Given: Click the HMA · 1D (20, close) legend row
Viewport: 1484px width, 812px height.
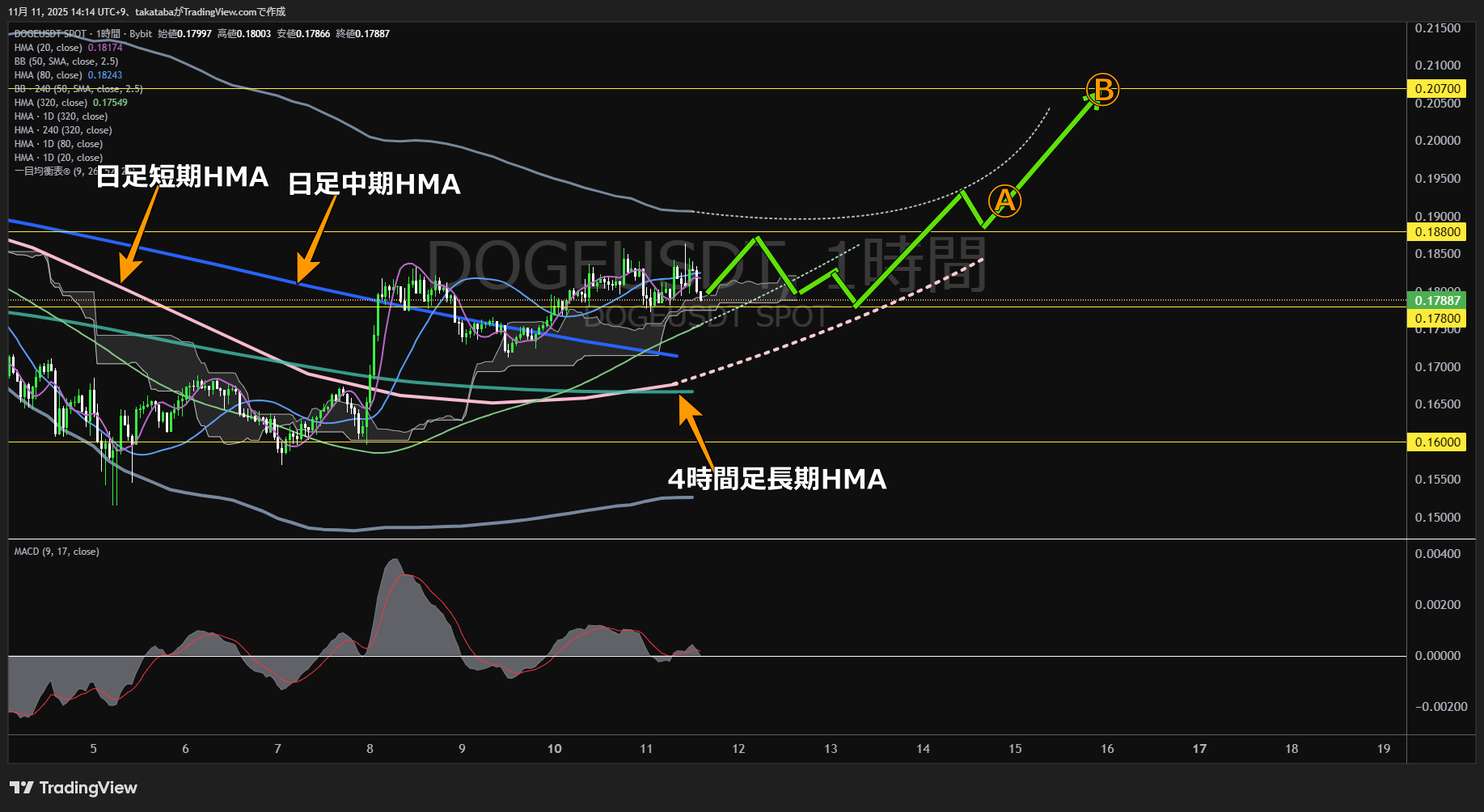Looking at the screenshot, I should [x=58, y=158].
